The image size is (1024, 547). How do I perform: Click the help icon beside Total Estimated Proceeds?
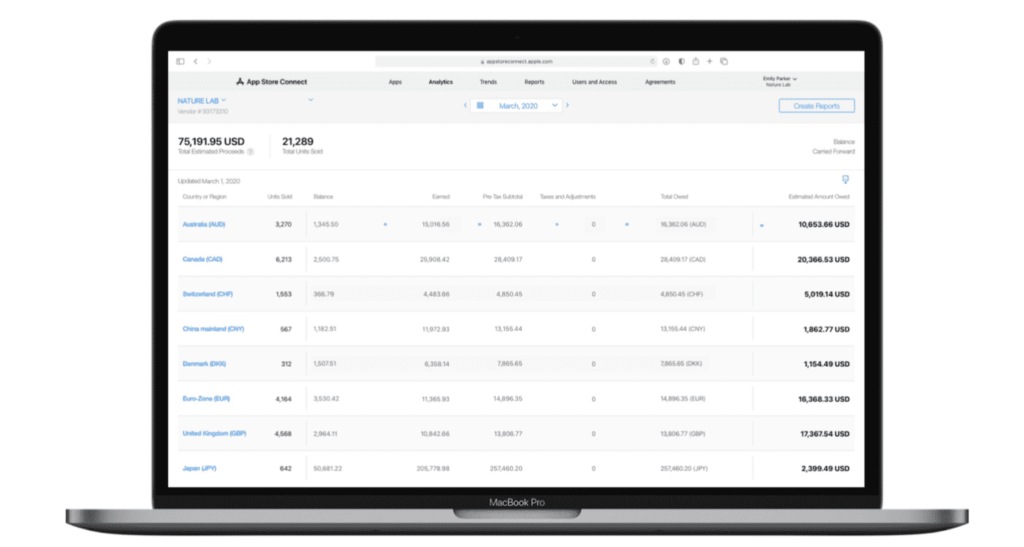click(x=250, y=151)
